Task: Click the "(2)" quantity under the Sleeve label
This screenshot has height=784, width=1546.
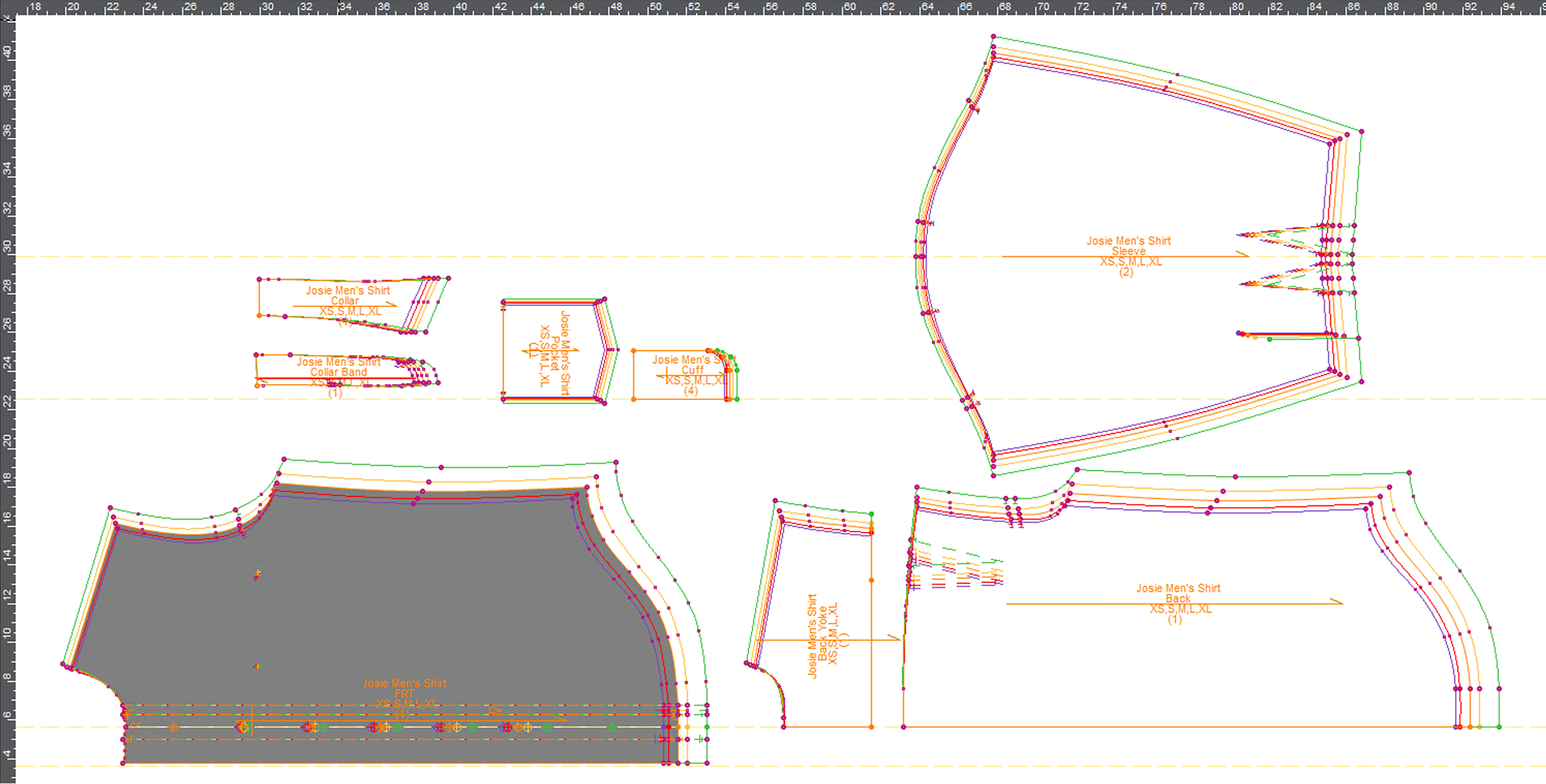Action: [x=1126, y=272]
